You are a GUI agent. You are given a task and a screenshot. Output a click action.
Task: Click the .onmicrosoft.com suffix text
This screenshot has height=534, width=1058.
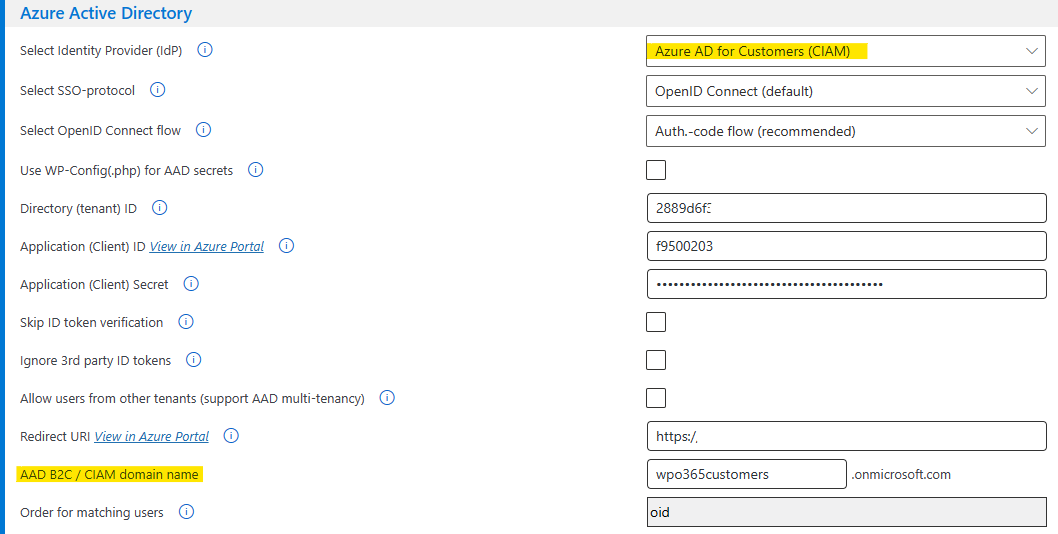point(901,475)
